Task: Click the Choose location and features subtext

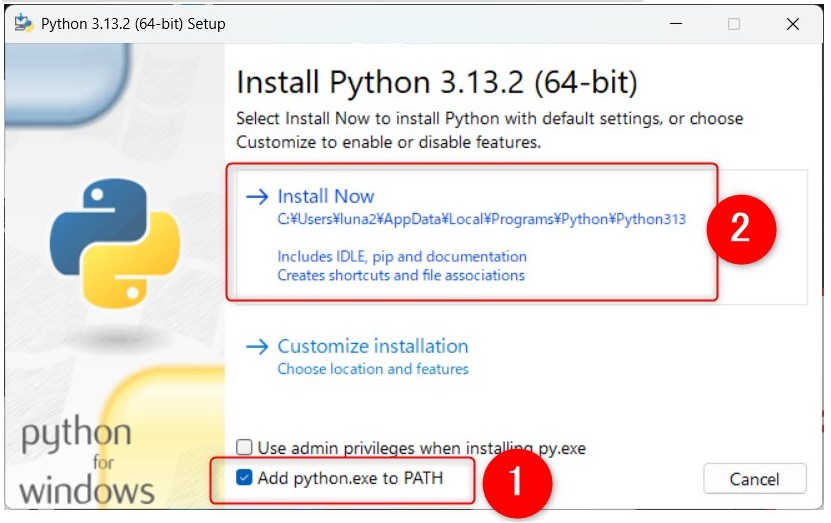Action: [x=373, y=369]
